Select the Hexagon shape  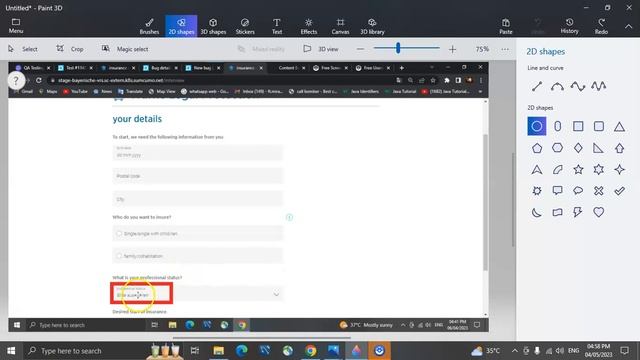tap(558, 148)
